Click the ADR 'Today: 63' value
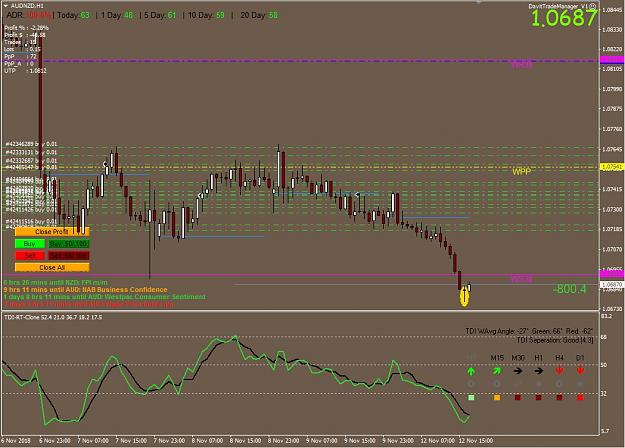The height and width of the screenshot is (448, 625). pos(73,15)
